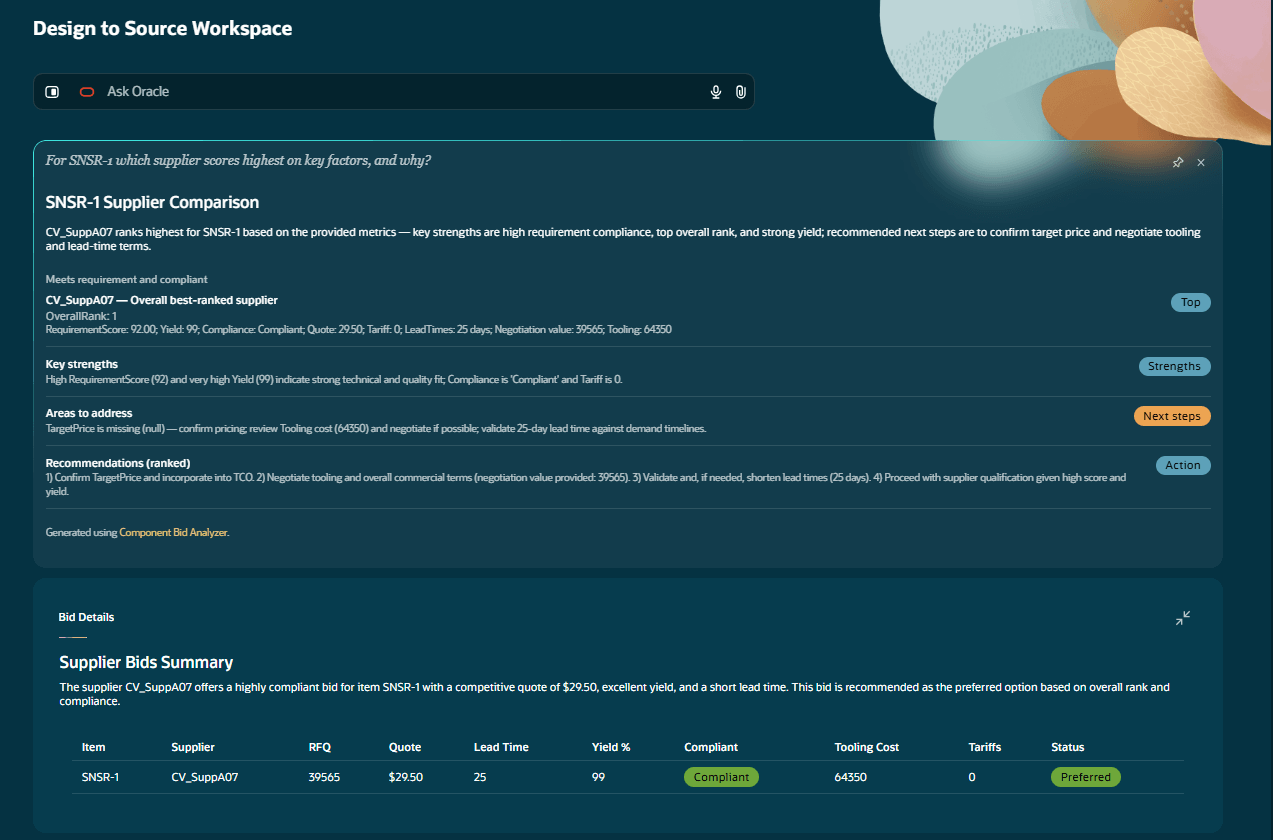Activate the microphone voice input icon
This screenshot has width=1273, height=840.
tap(715, 91)
